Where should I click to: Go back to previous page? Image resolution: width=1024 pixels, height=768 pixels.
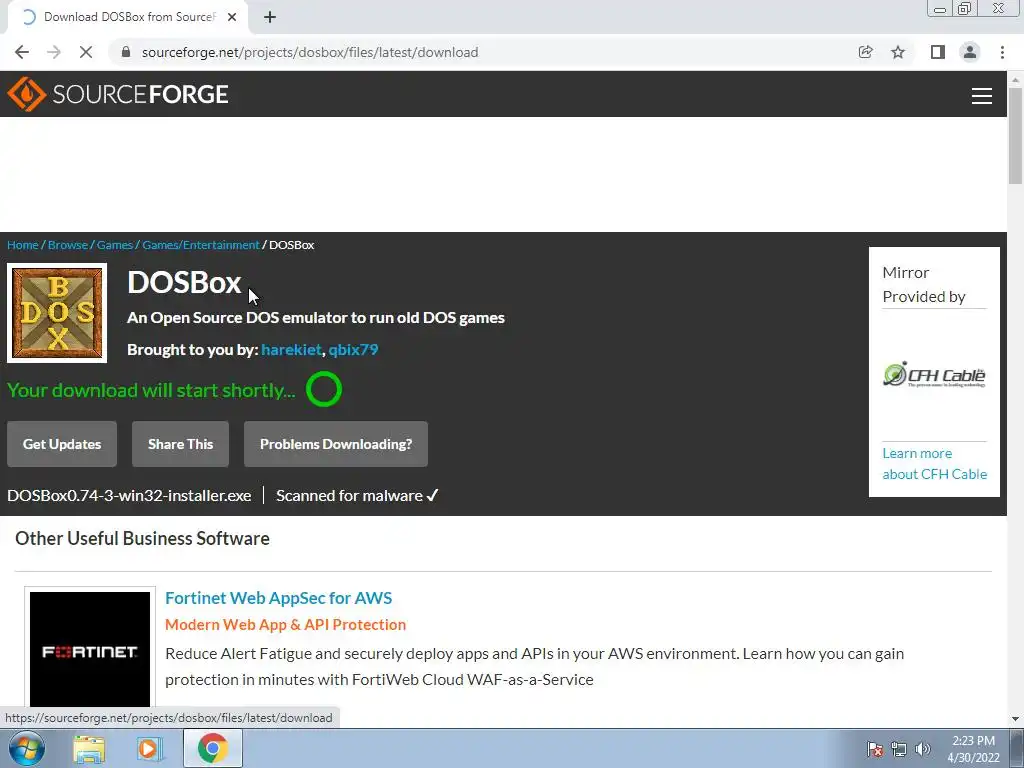coord(22,52)
